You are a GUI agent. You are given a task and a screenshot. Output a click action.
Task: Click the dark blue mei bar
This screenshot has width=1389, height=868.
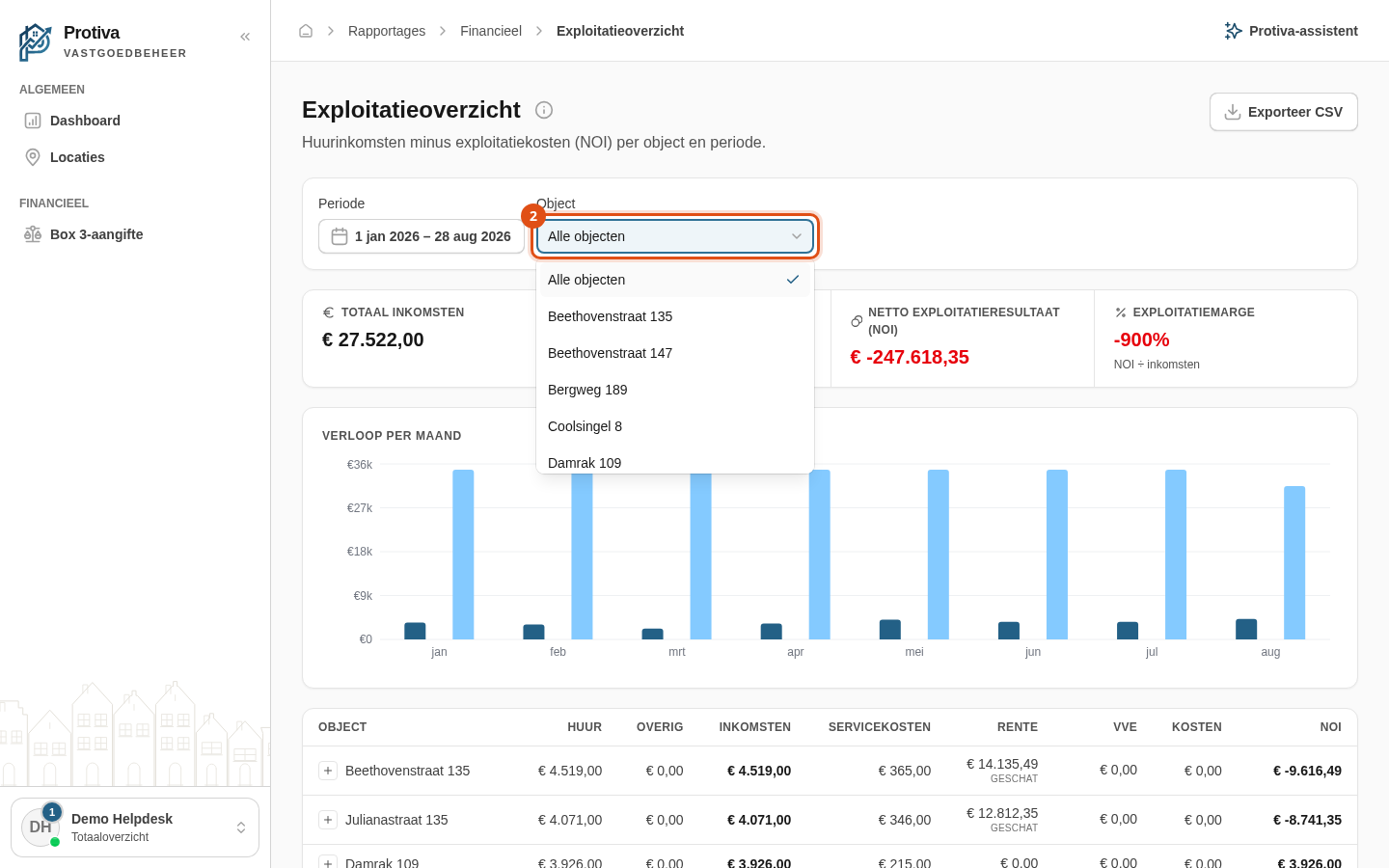click(890, 630)
